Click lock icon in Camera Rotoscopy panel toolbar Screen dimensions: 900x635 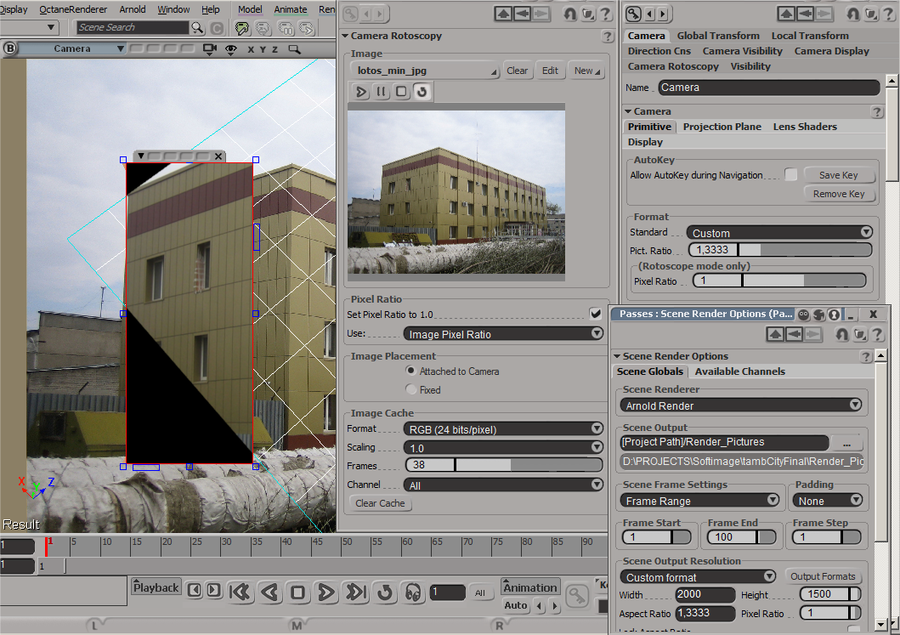pyautogui.click(x=350, y=13)
